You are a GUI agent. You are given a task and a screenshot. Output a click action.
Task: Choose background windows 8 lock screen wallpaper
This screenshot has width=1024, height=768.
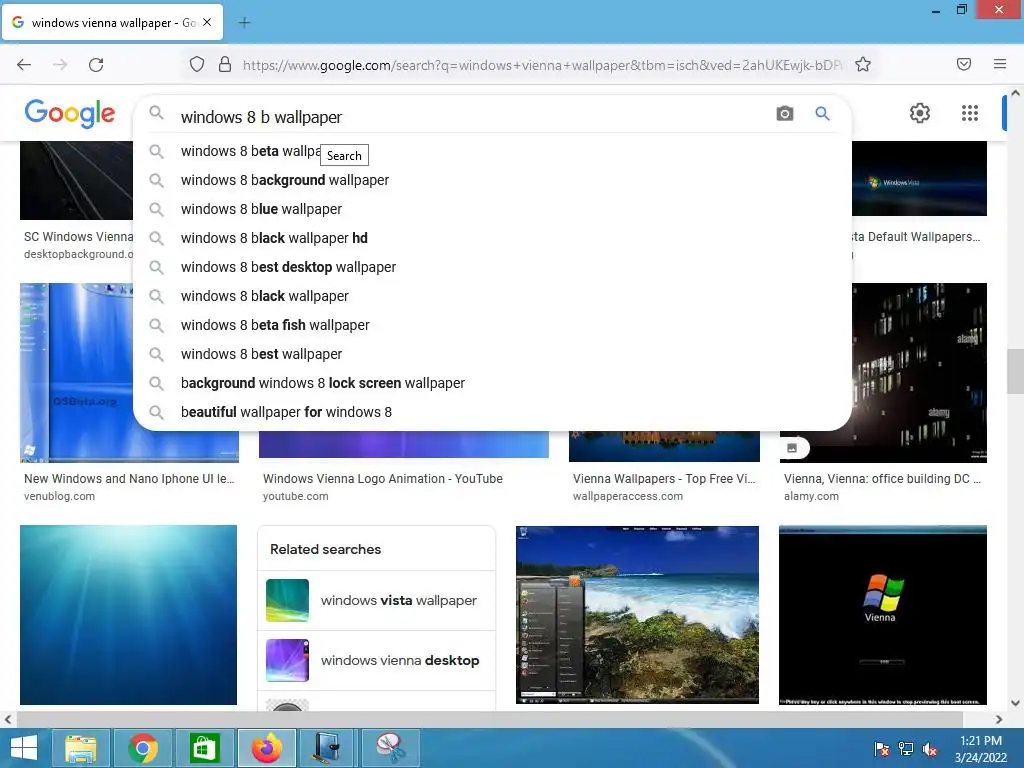coord(492,383)
